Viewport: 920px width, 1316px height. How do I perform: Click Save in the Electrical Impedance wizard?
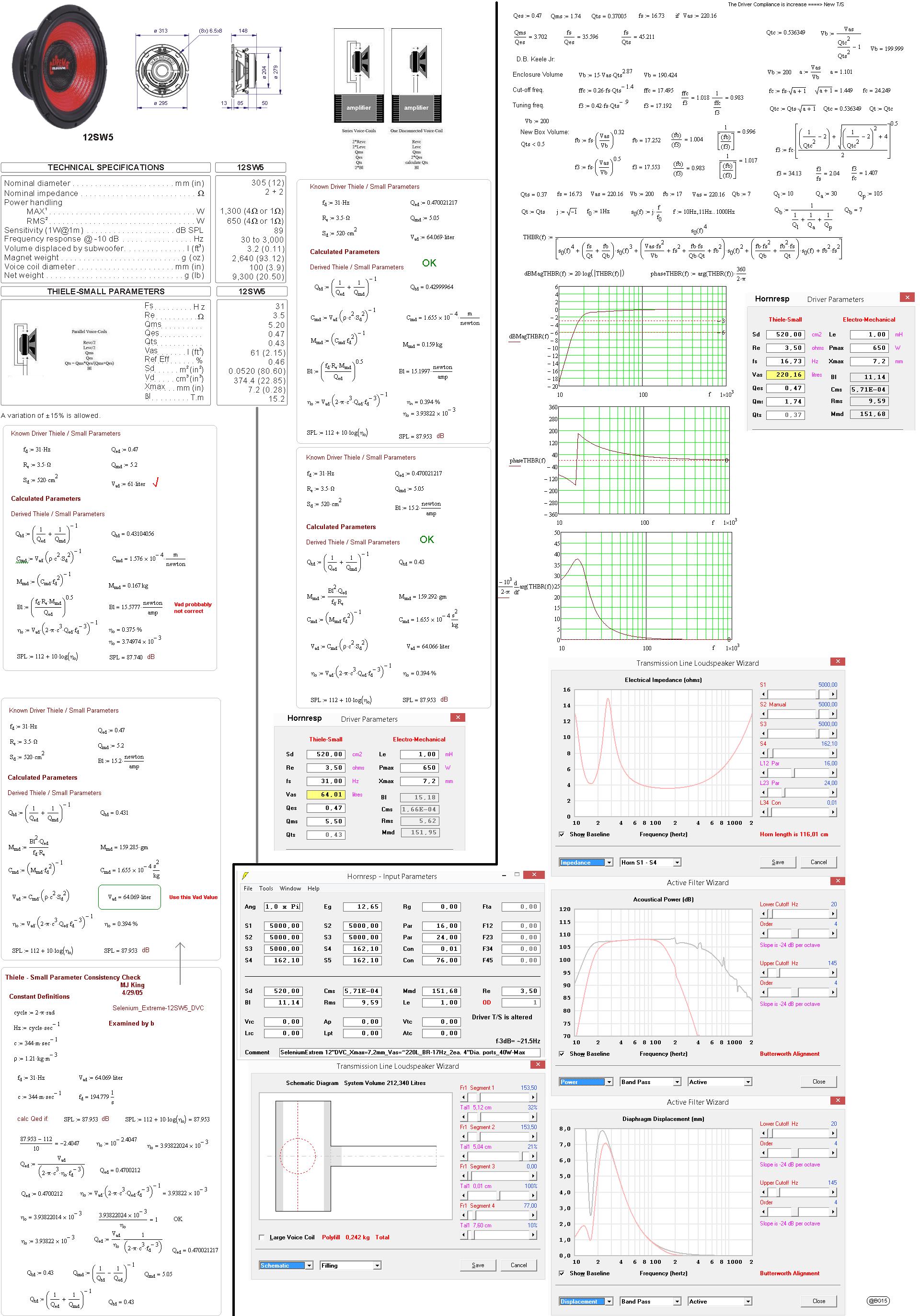click(778, 862)
